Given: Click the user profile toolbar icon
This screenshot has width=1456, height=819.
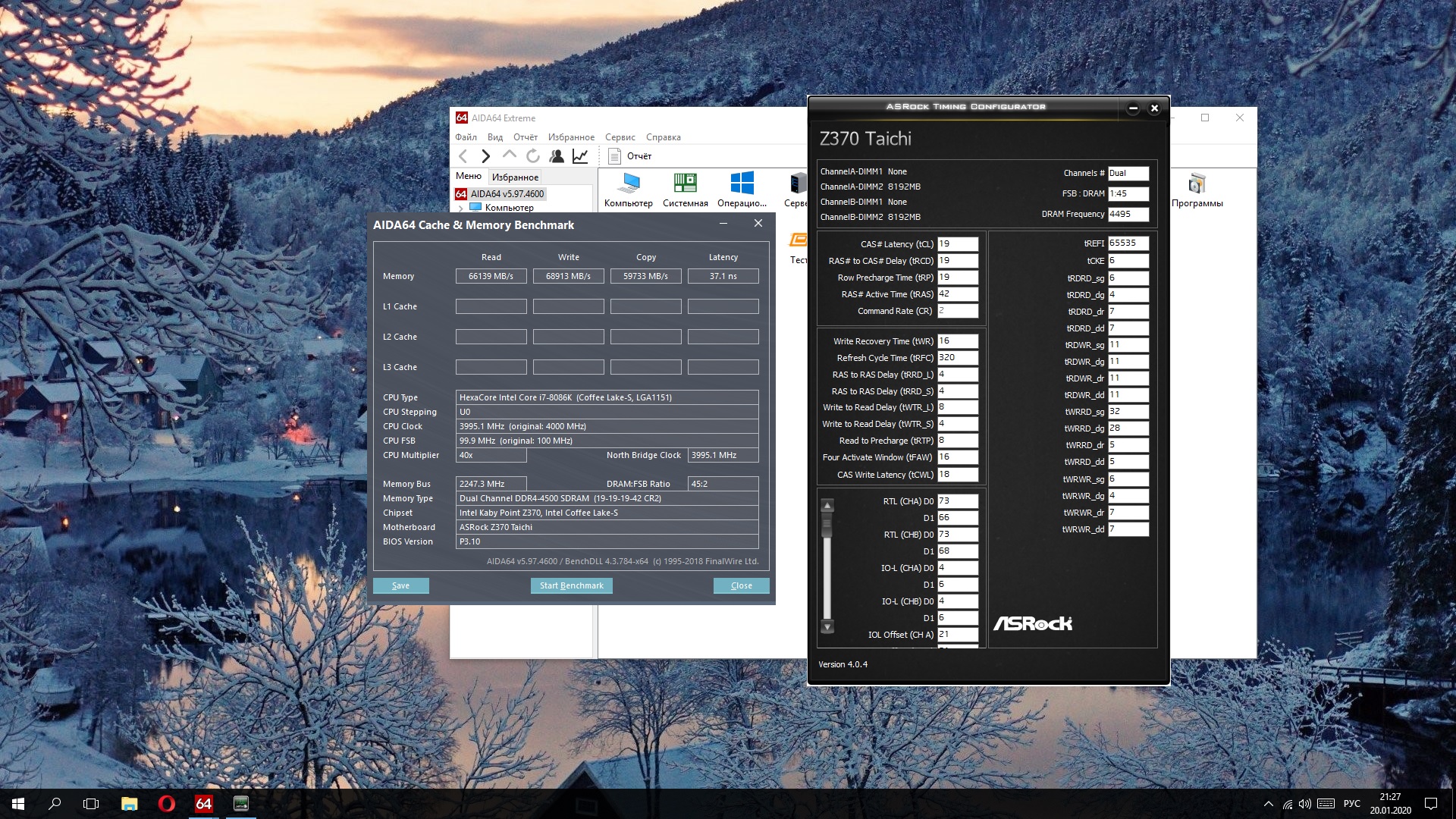Looking at the screenshot, I should (x=557, y=156).
